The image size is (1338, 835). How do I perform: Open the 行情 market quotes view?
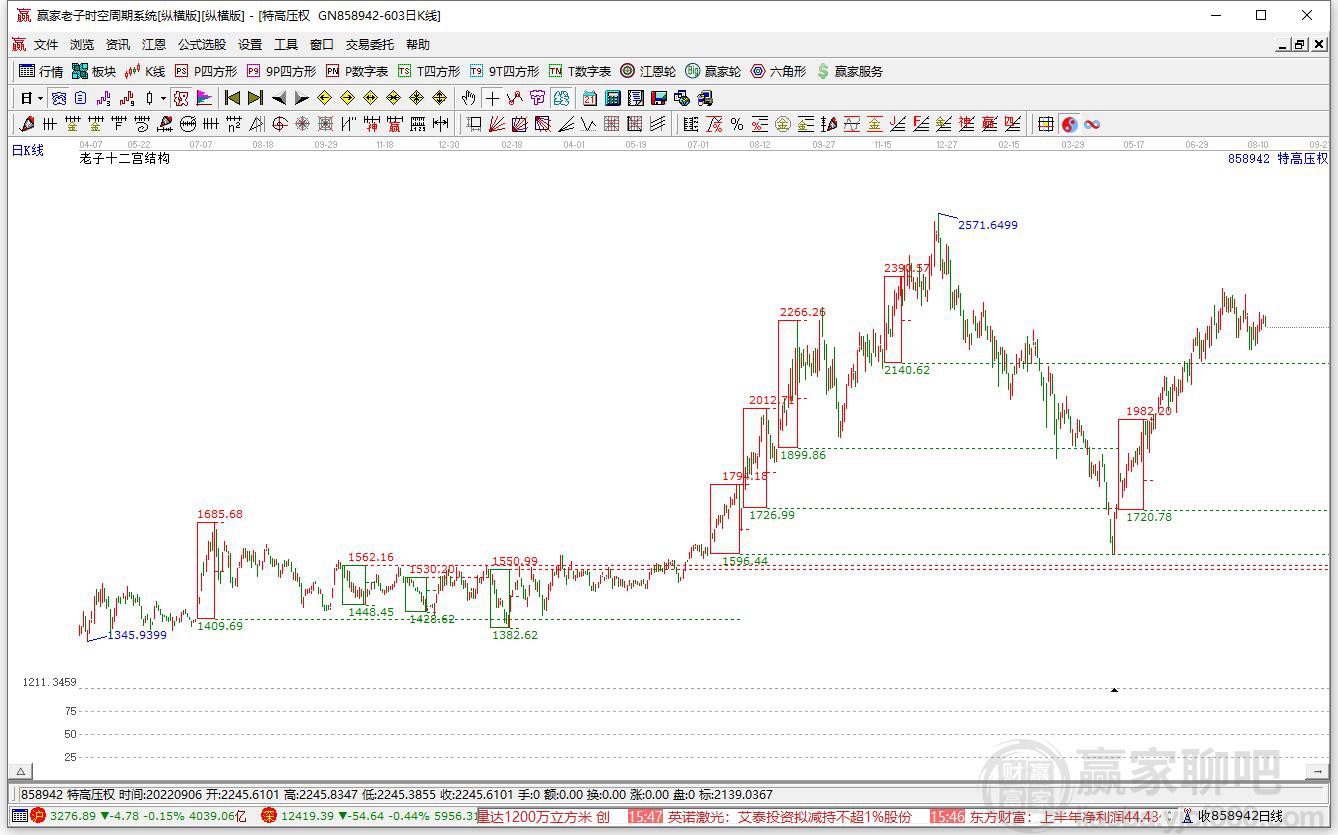coord(41,71)
